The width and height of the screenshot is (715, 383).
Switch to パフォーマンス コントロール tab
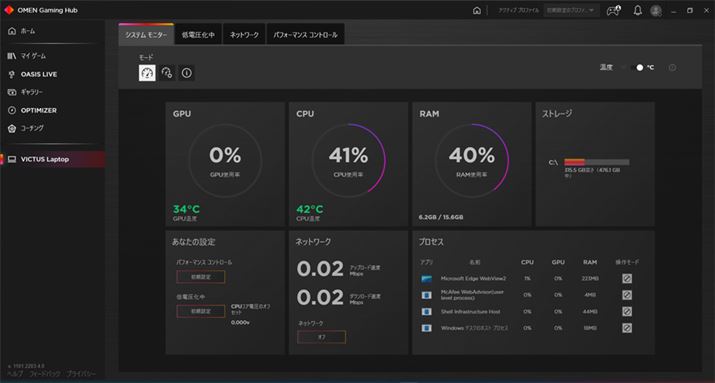(x=306, y=35)
